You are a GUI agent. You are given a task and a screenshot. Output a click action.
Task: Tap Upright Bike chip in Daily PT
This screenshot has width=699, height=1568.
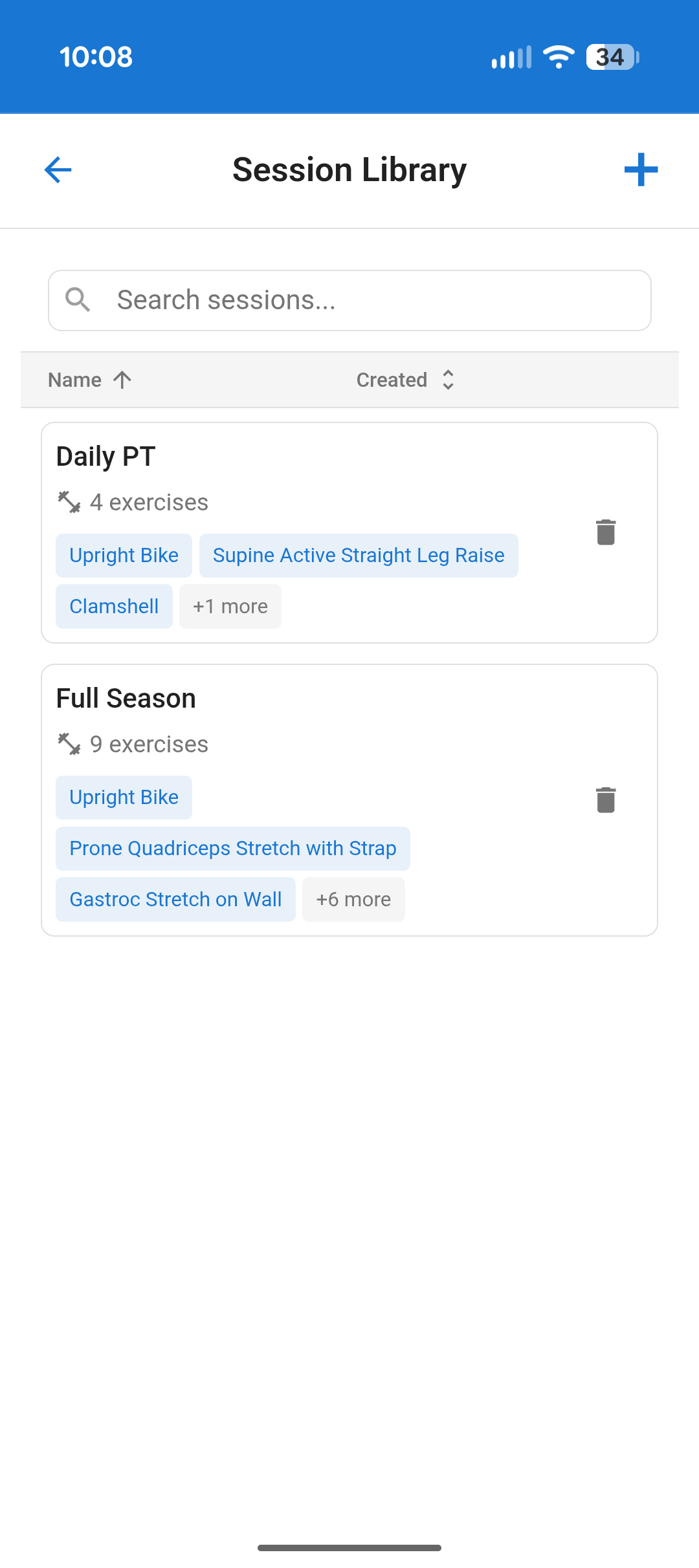pos(124,556)
